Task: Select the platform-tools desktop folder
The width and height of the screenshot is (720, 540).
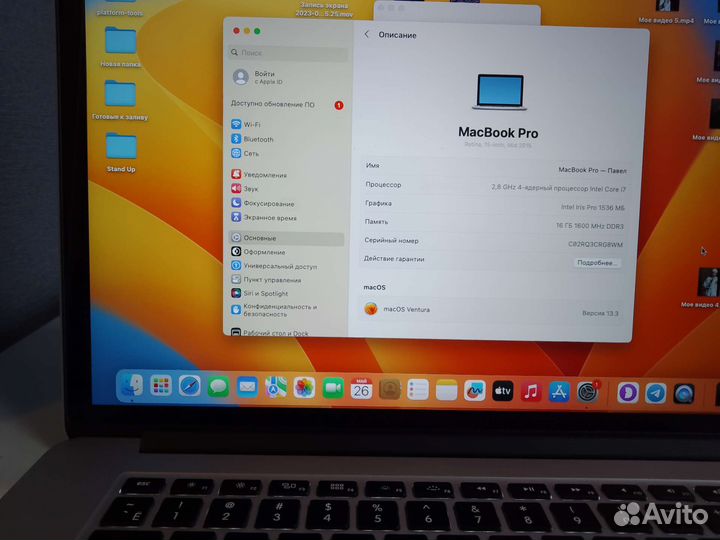Action: 120,8
